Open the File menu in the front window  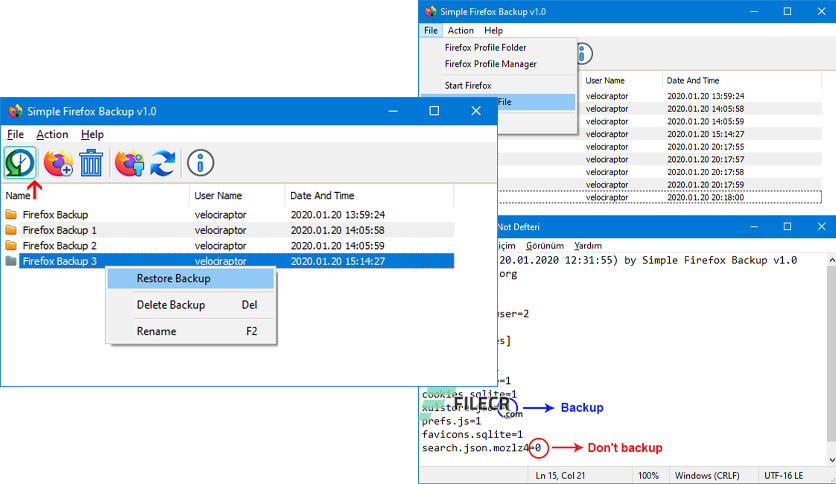coord(15,134)
